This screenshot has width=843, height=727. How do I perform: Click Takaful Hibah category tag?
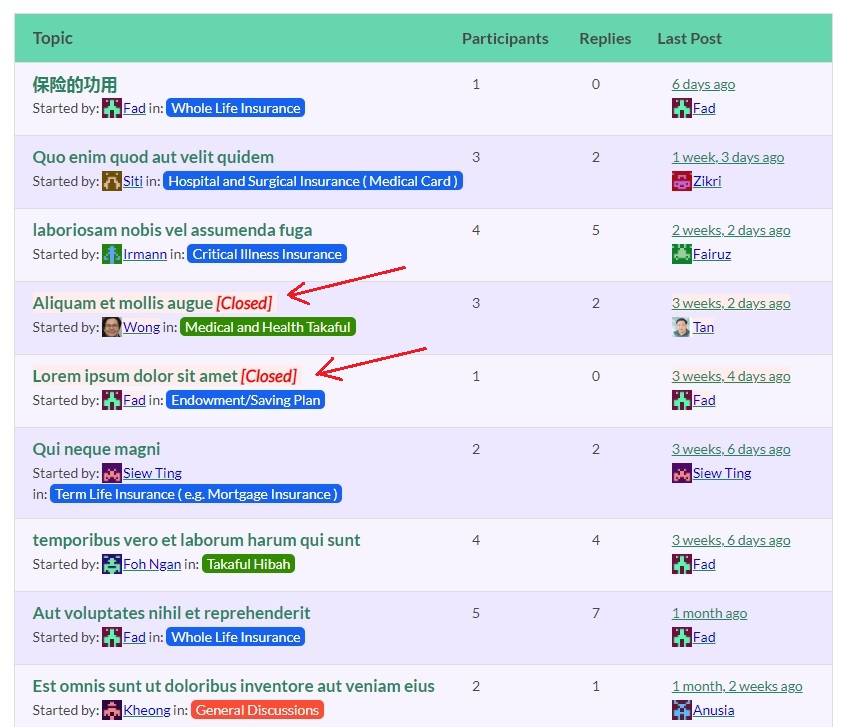tap(248, 564)
